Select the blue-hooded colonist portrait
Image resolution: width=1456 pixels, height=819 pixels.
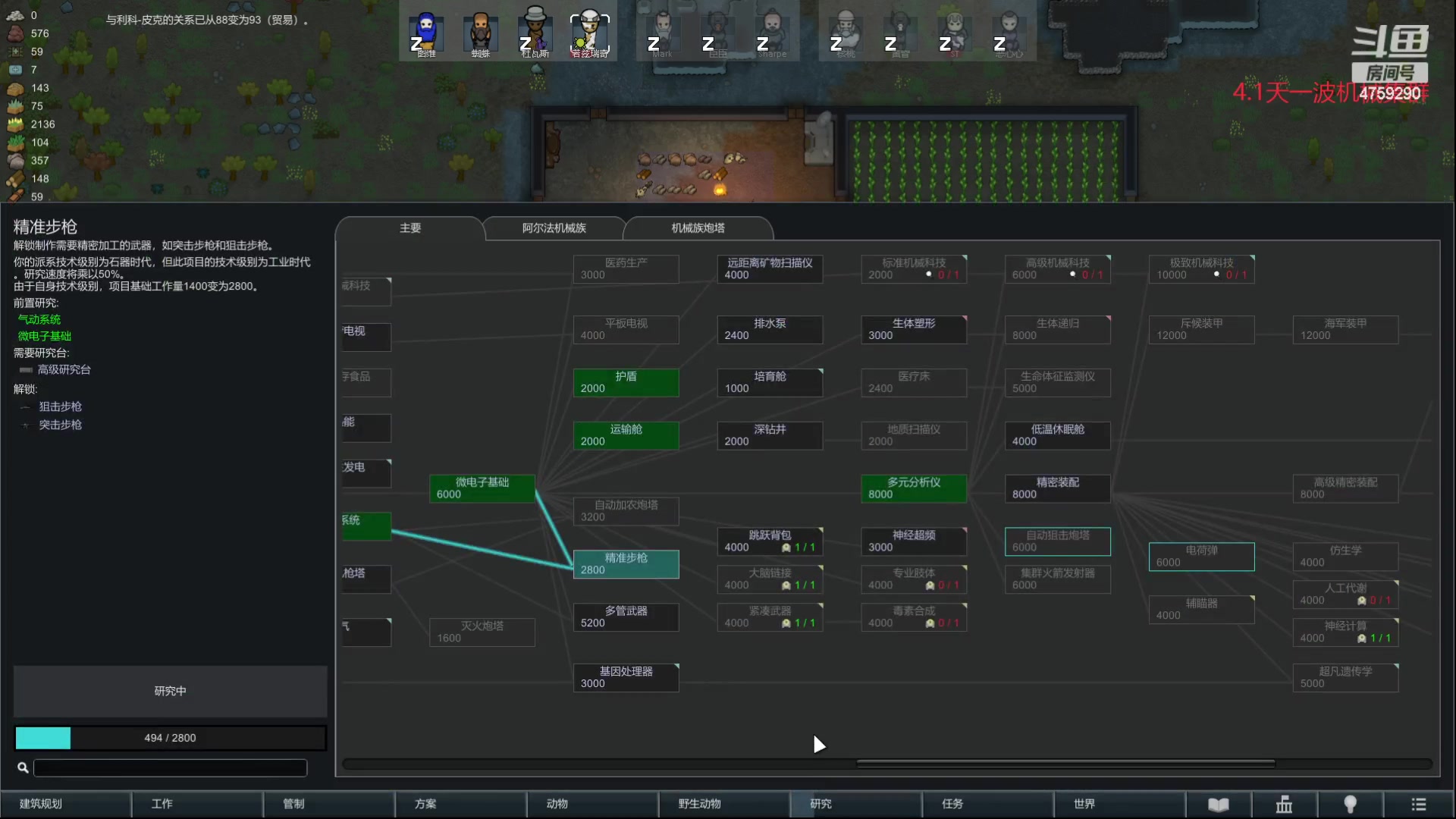tap(426, 33)
